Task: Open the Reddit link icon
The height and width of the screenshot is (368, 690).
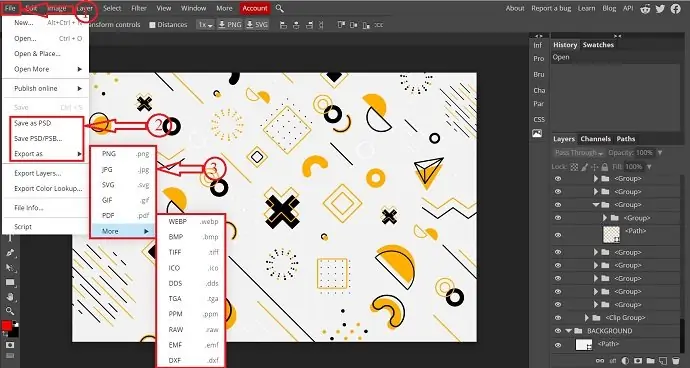Action: click(x=646, y=8)
